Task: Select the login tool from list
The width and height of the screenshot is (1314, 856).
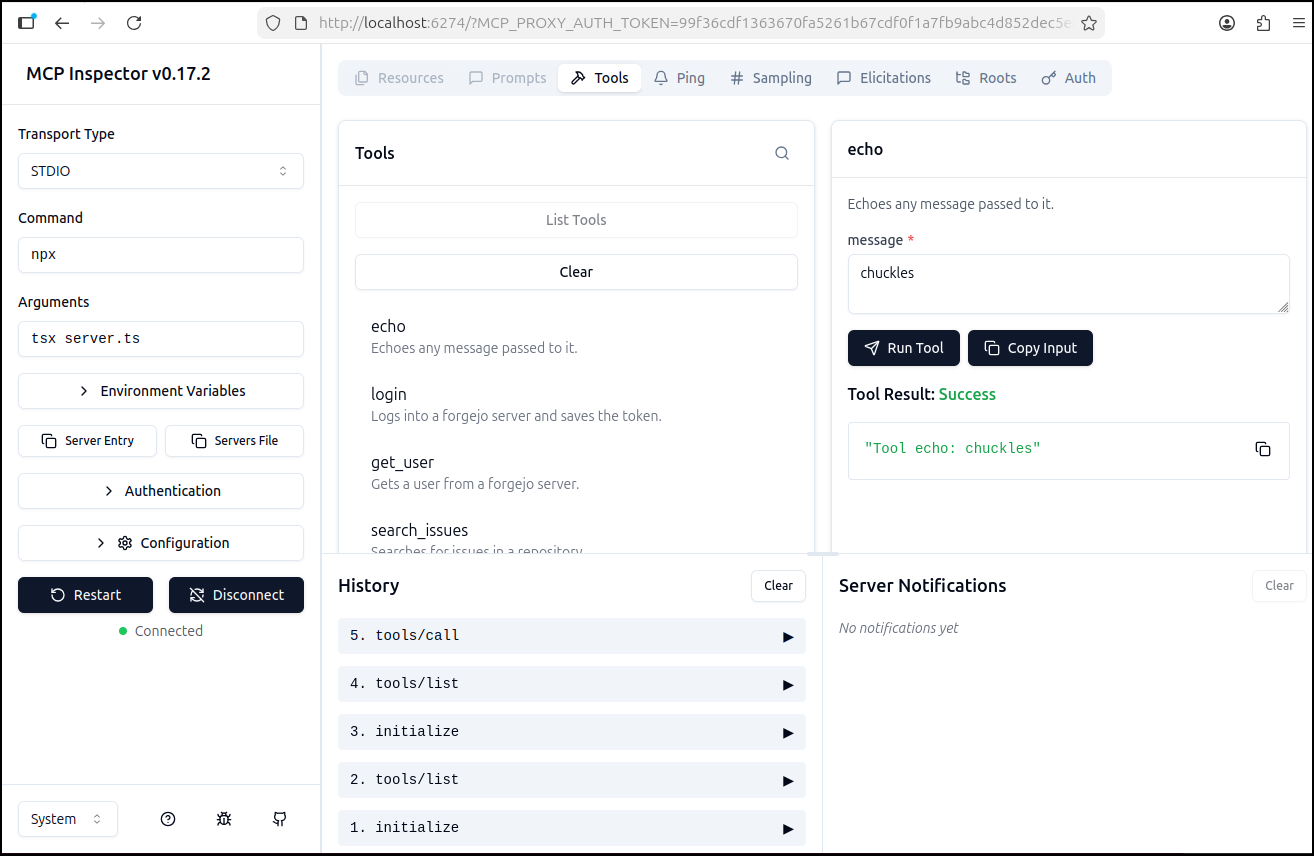Action: [388, 394]
